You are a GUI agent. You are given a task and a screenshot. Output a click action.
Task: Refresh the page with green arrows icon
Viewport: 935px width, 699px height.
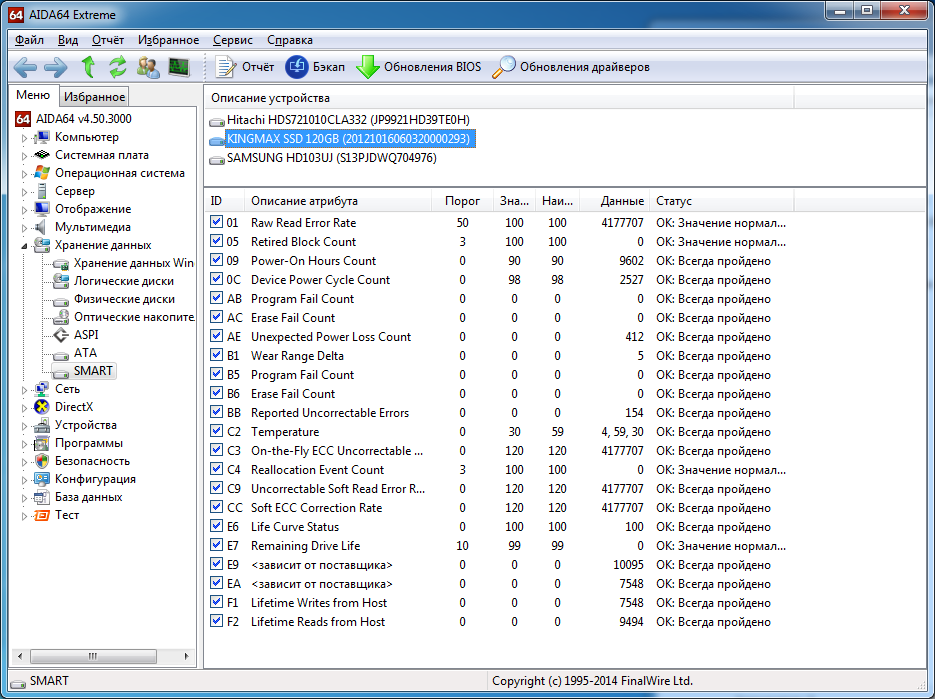pos(117,67)
